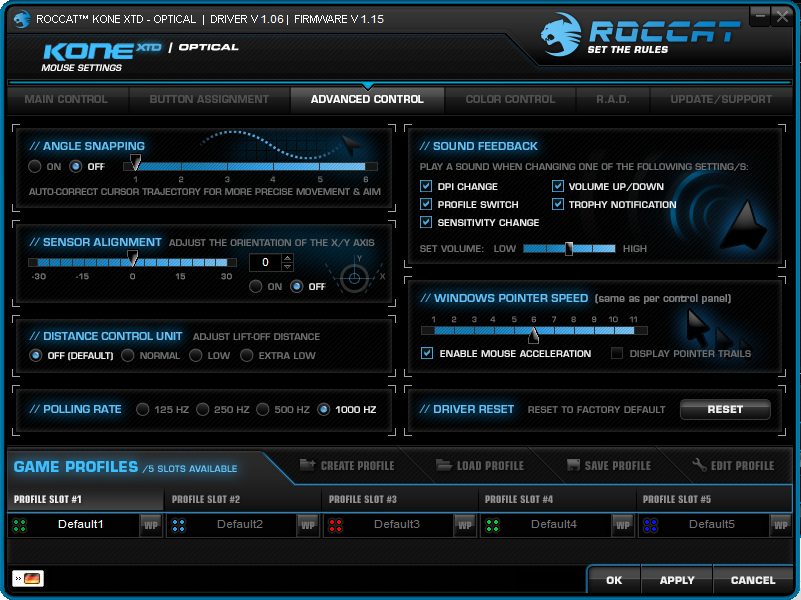This screenshot has width=801, height=600.
Task: Click the blue Default2 profile color icon
Action: [176, 525]
